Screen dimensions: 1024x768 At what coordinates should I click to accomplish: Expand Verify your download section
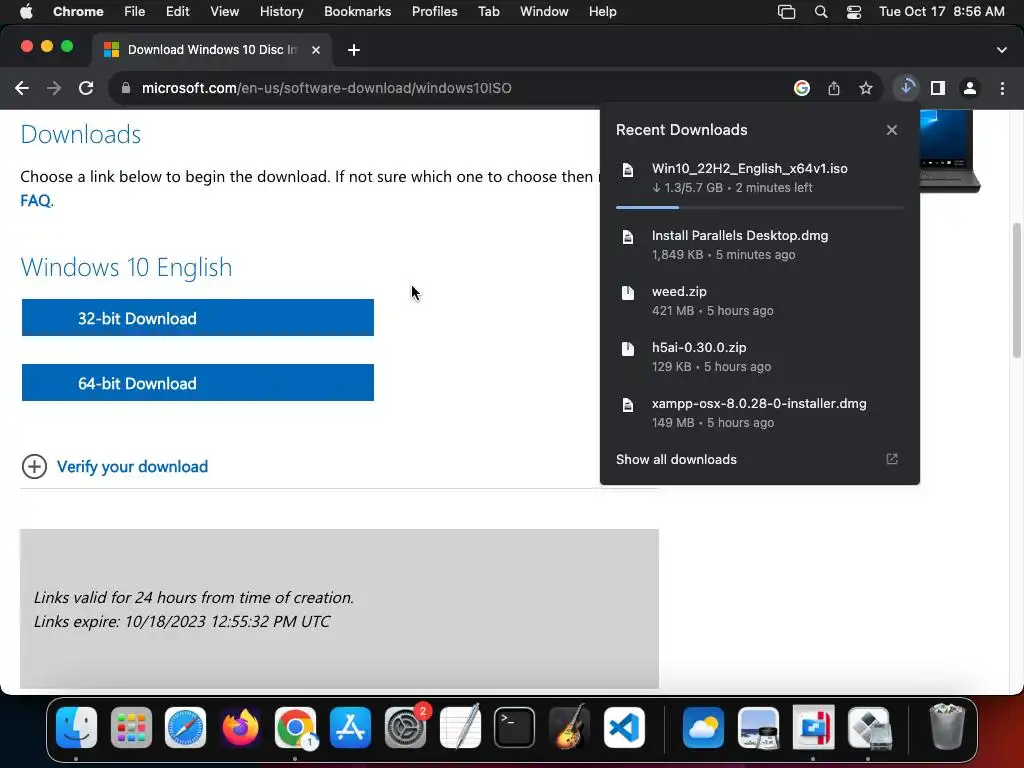(34, 467)
